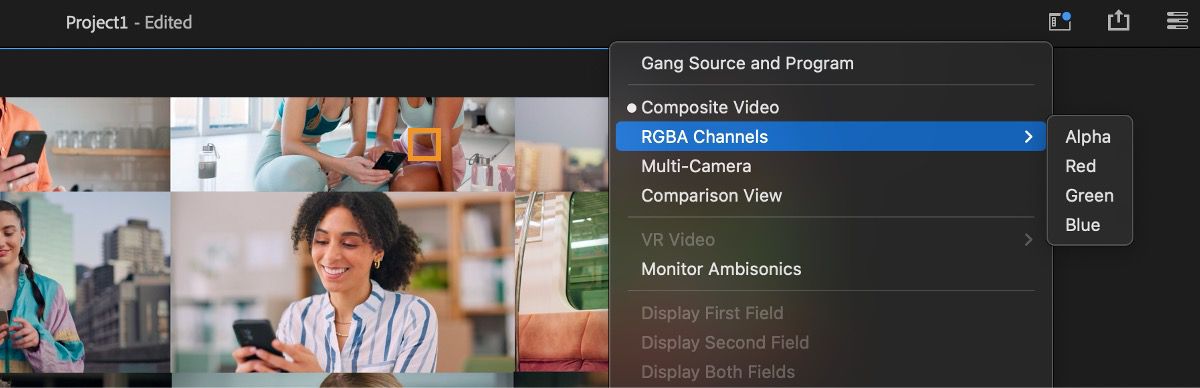Select the Alpha channel
1200x388 pixels.
(x=1089, y=137)
